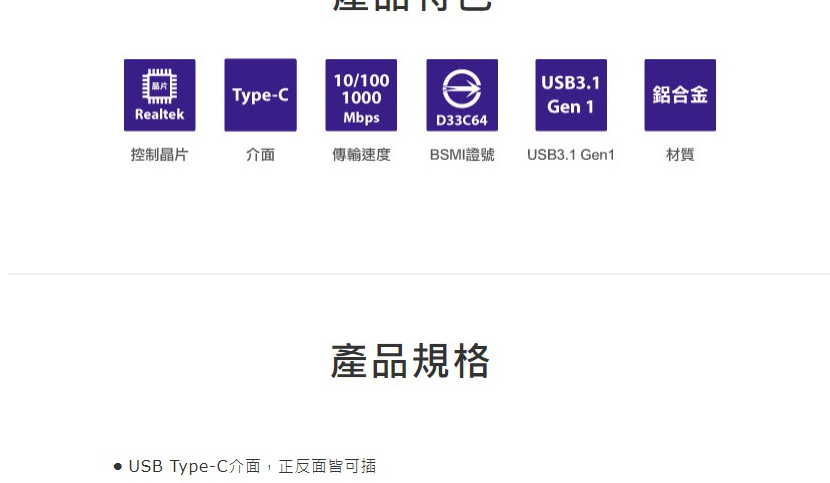Click the Realtek chip icon tile
Image resolution: width=830 pixels, height=483 pixels.
[159, 95]
